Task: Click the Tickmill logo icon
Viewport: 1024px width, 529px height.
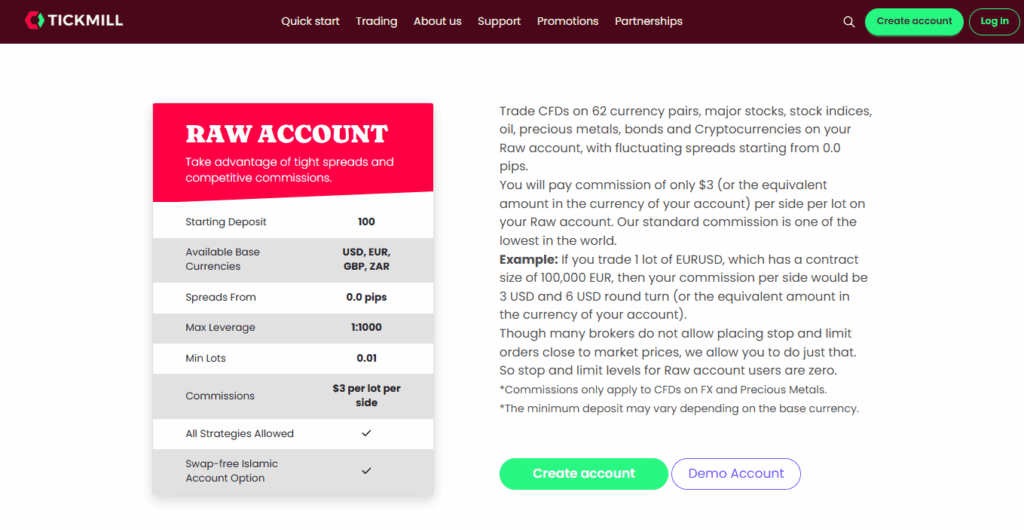Action: [35, 20]
